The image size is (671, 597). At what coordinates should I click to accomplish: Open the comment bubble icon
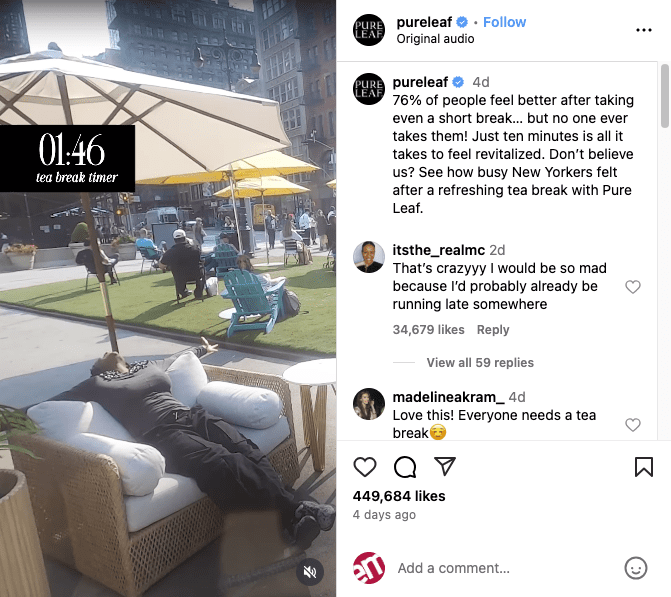405,466
